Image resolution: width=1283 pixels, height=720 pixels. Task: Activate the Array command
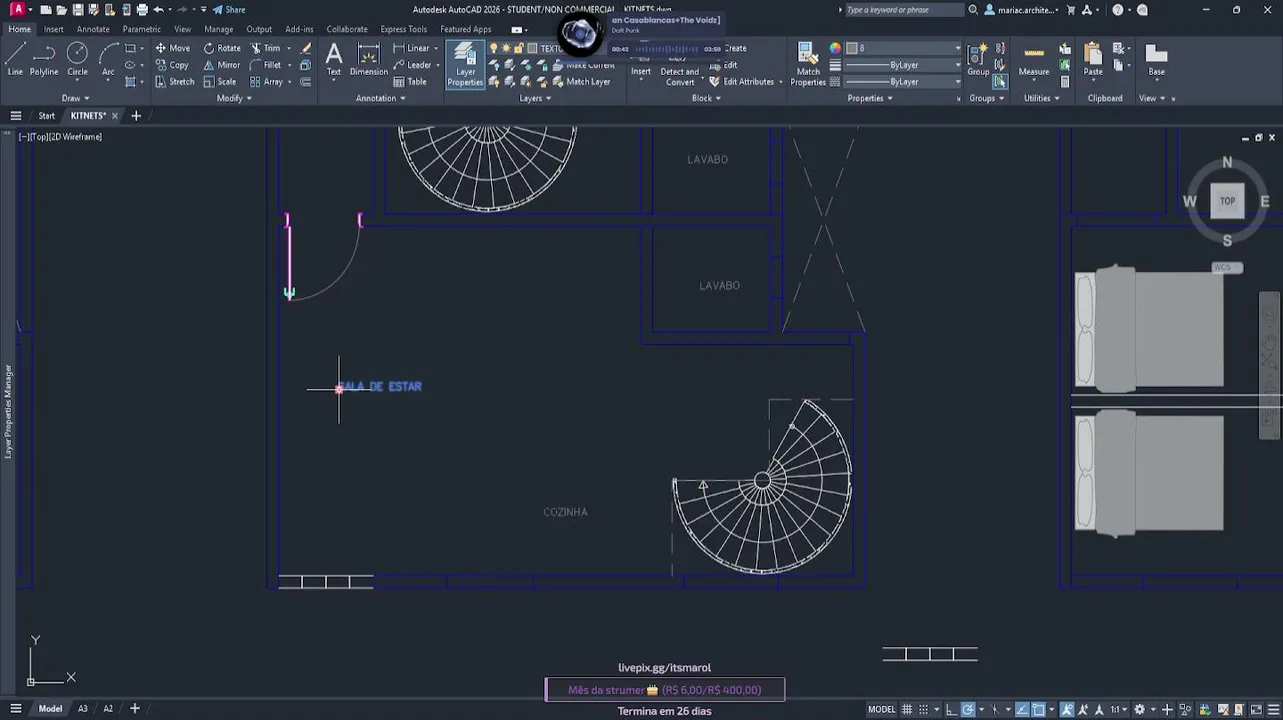click(267, 82)
